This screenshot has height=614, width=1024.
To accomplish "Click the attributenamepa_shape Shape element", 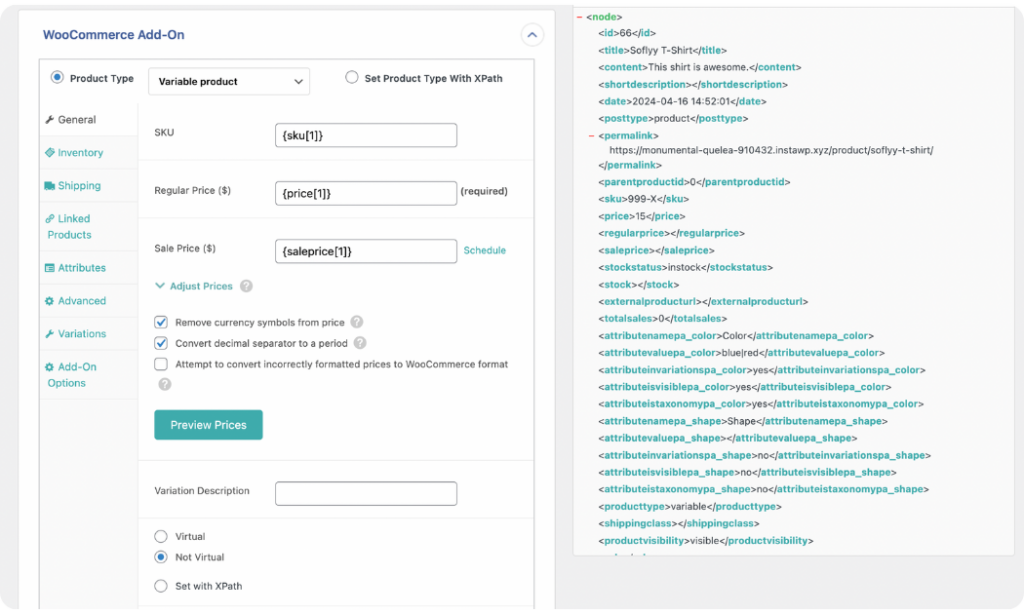I will coord(743,421).
